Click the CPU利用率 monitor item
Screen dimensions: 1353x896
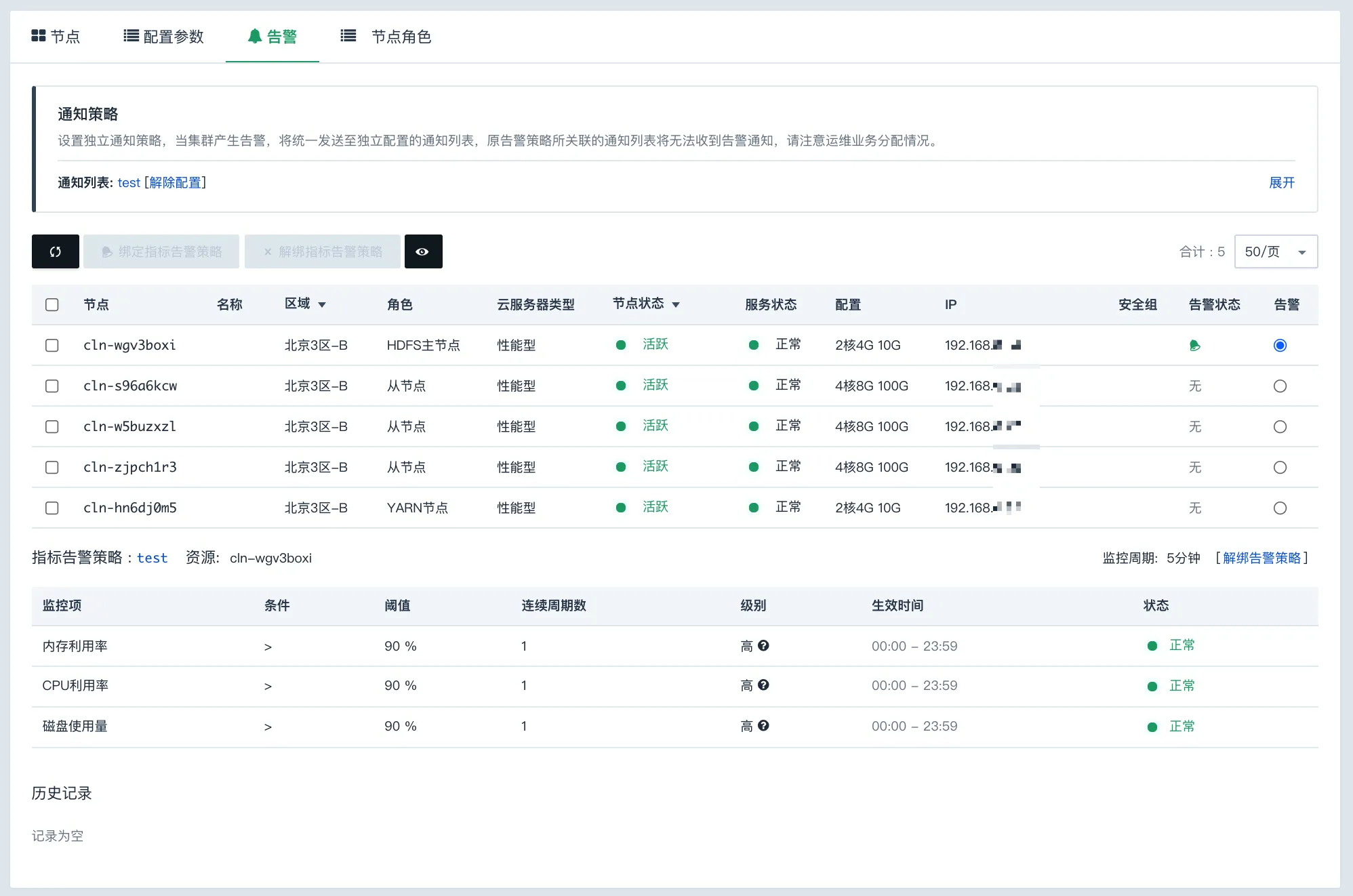tap(75, 685)
